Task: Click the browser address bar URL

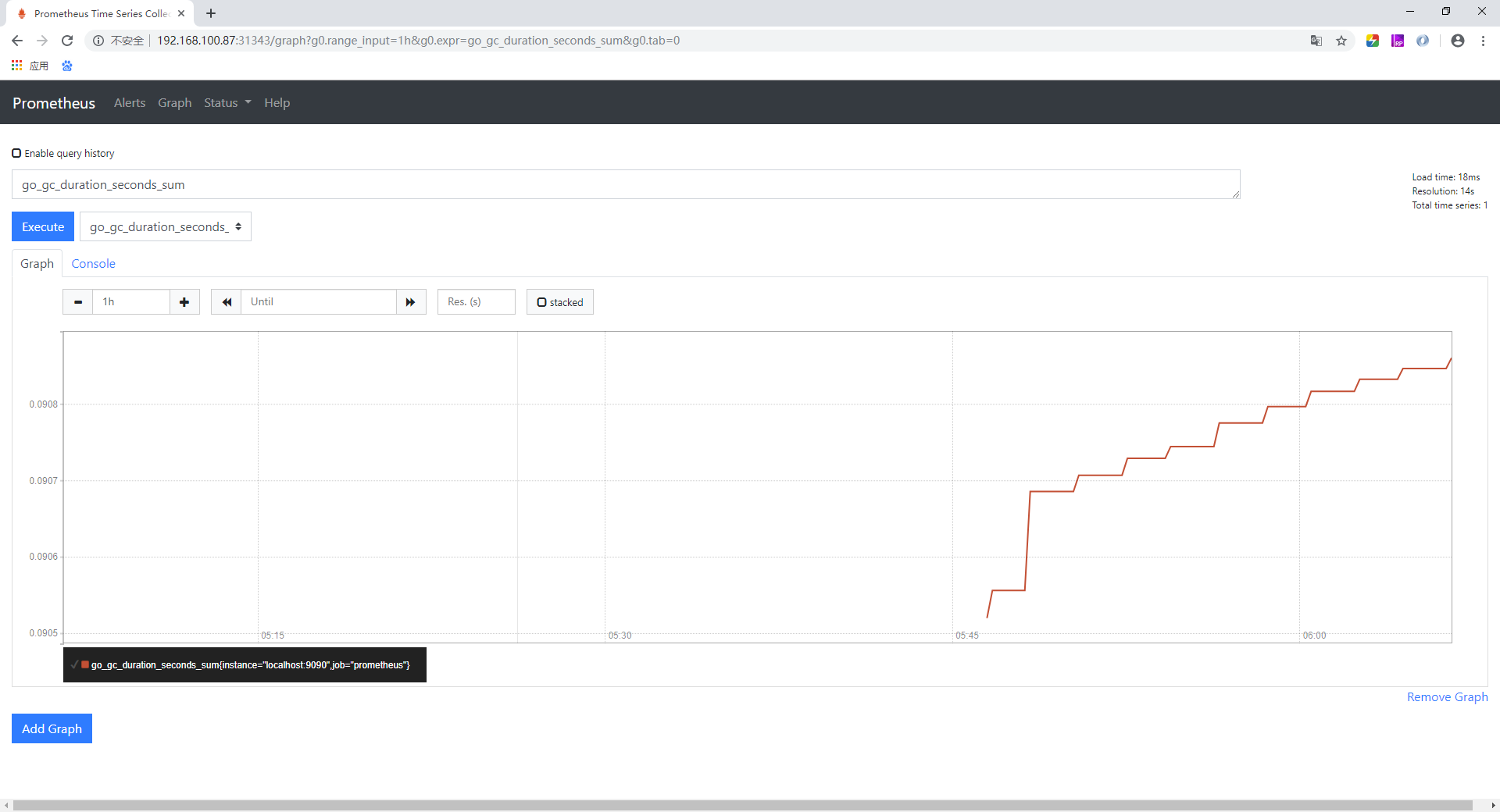Action: [418, 41]
